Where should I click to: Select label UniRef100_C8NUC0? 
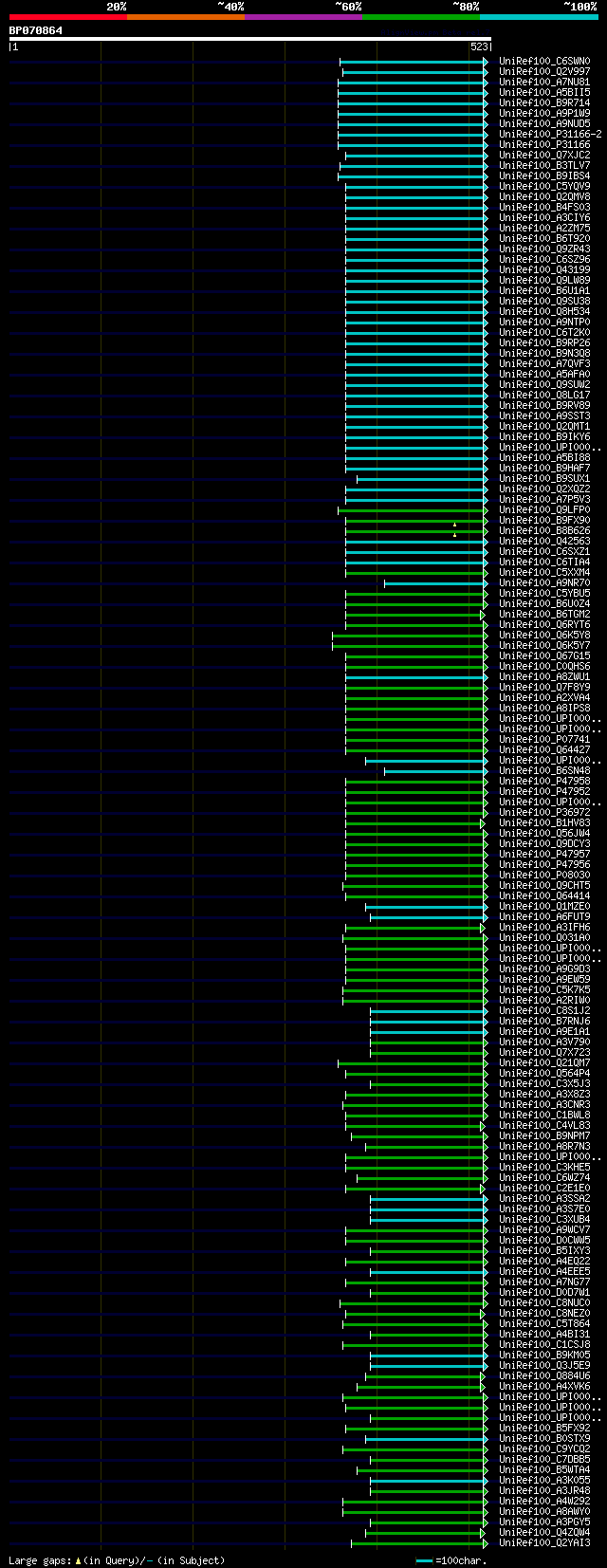(544, 1303)
